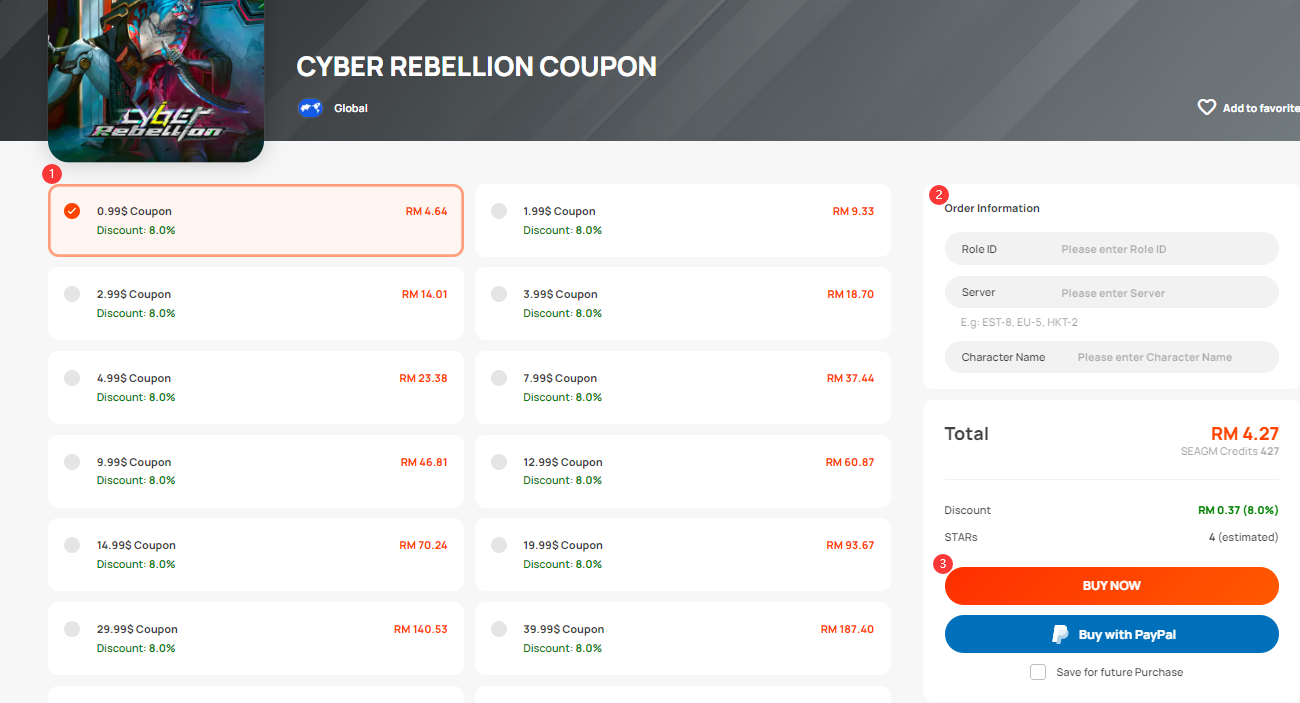This screenshot has height=703, width=1300.
Task: Choose the 9.99$ Coupon option
Action: (256, 471)
